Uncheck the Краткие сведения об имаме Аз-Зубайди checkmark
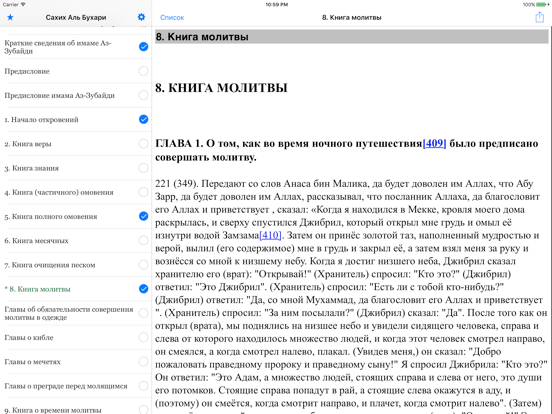Image resolution: width=552 pixels, height=414 pixels. (143, 46)
